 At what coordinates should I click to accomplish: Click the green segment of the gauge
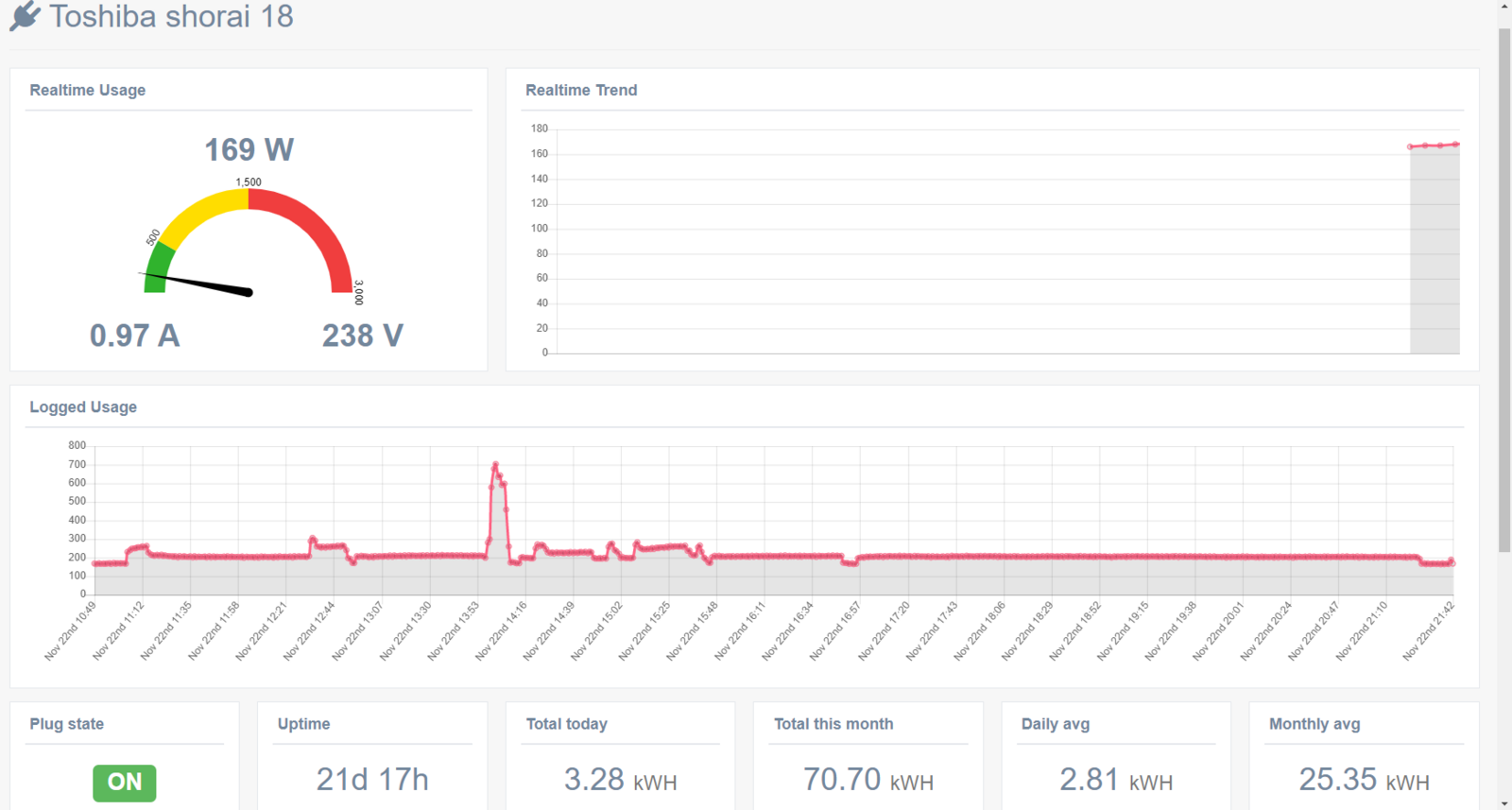(158, 267)
